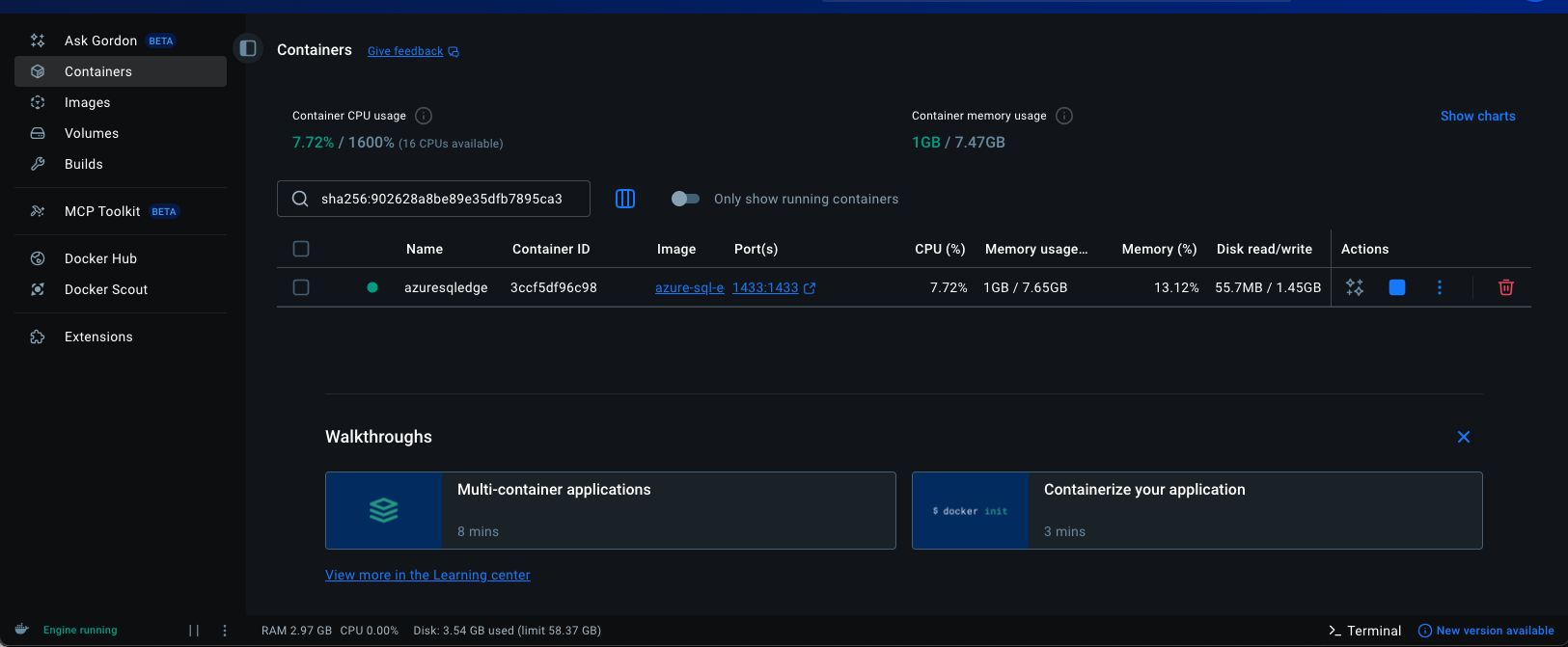Image resolution: width=1568 pixels, height=647 pixels.
Task: Open Docker Scout
Action: pyautogui.click(x=121, y=289)
